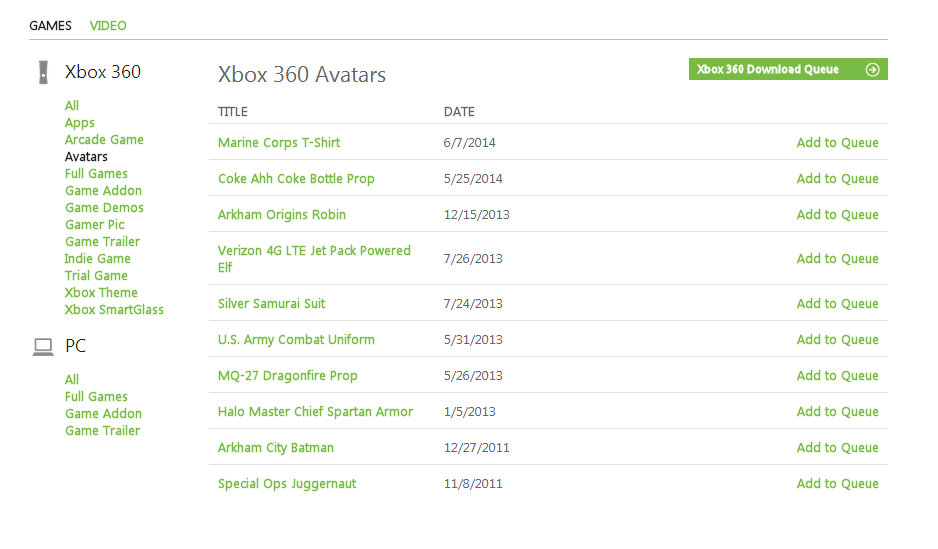This screenshot has width=938, height=549.
Task: Open Arkham Origins Robin avatar page
Action: tap(282, 215)
